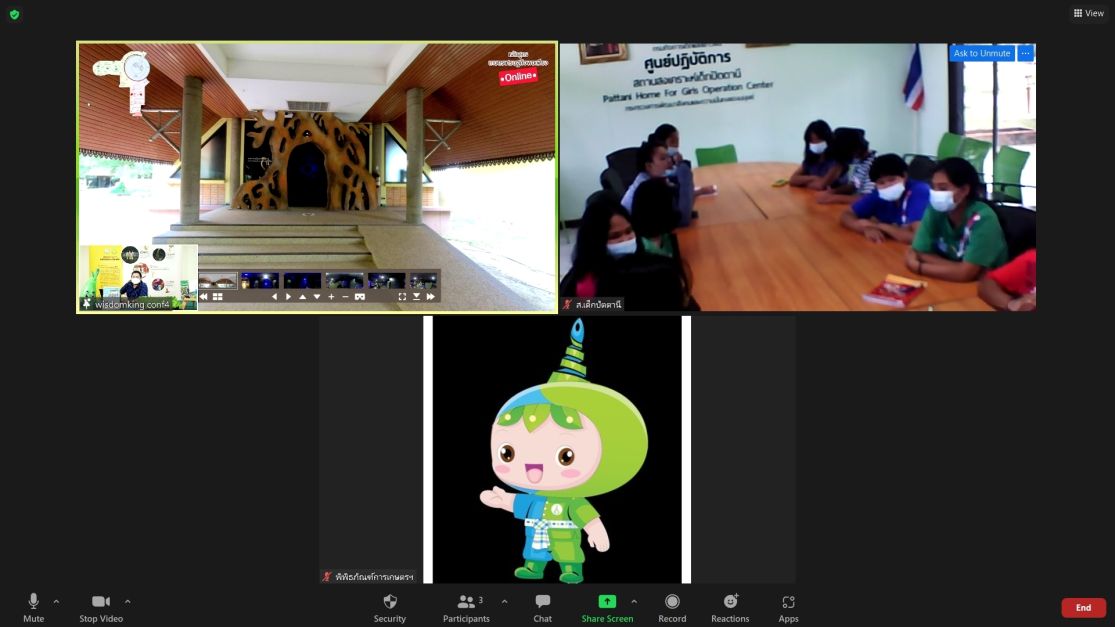Open the Security shield menu
Screen dimensions: 1115x627
(x=390, y=608)
